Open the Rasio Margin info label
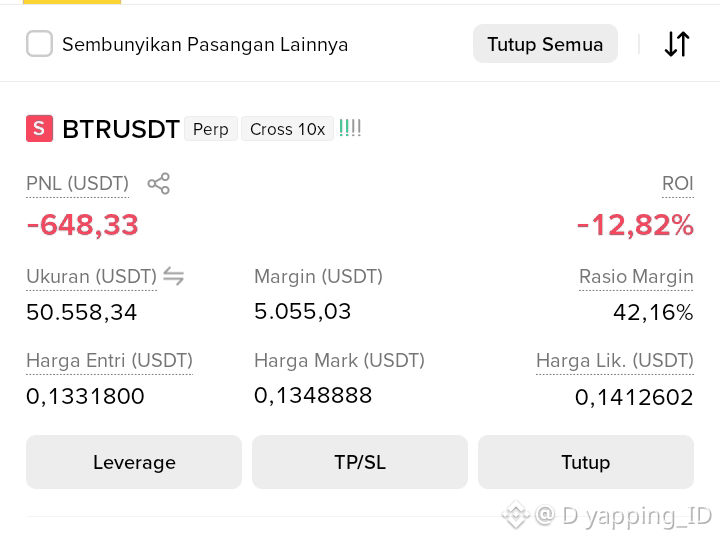 pos(636,277)
